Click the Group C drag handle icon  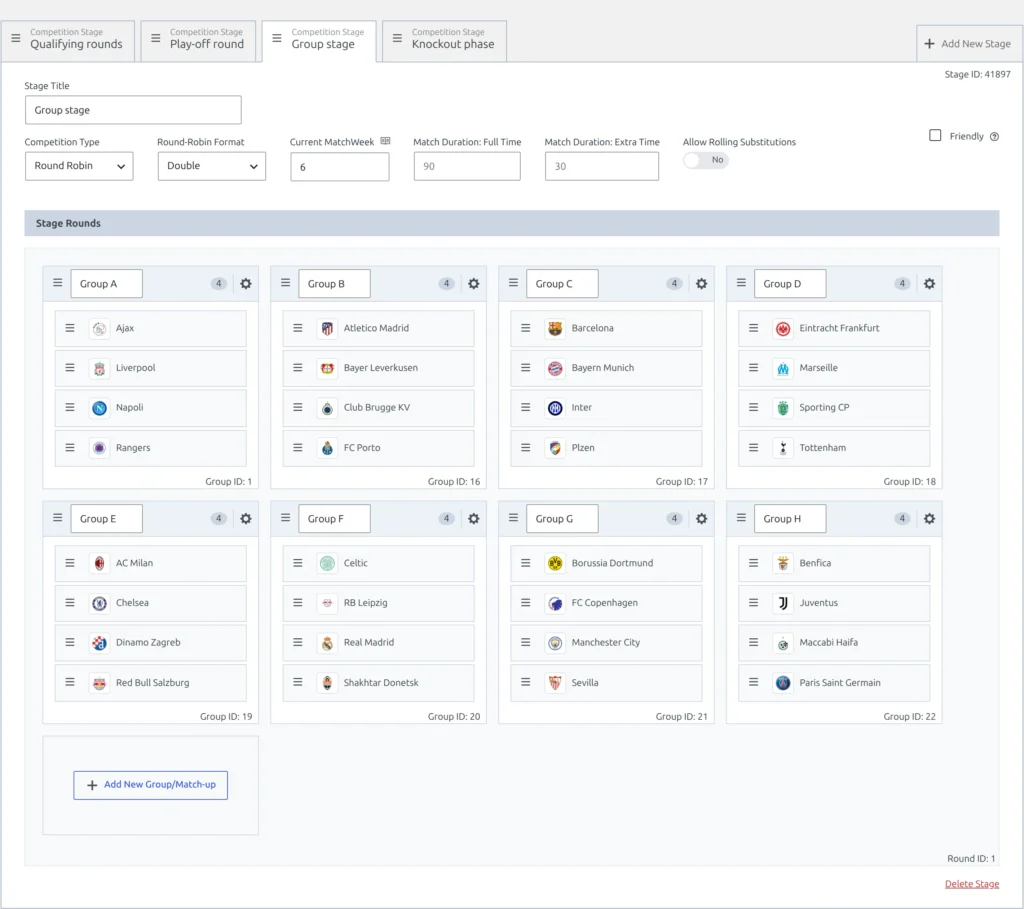pos(513,283)
